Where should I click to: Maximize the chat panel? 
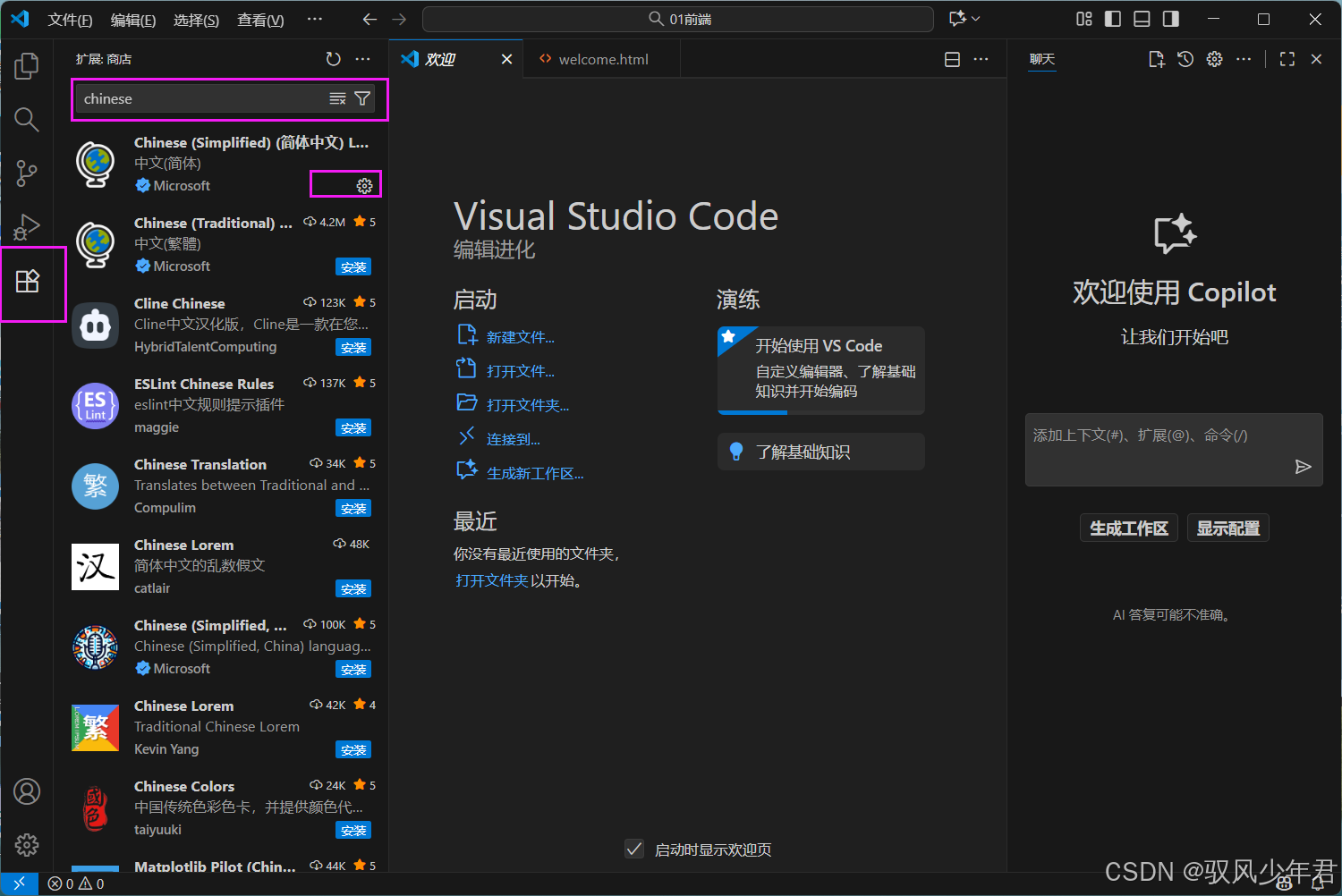click(x=1287, y=59)
